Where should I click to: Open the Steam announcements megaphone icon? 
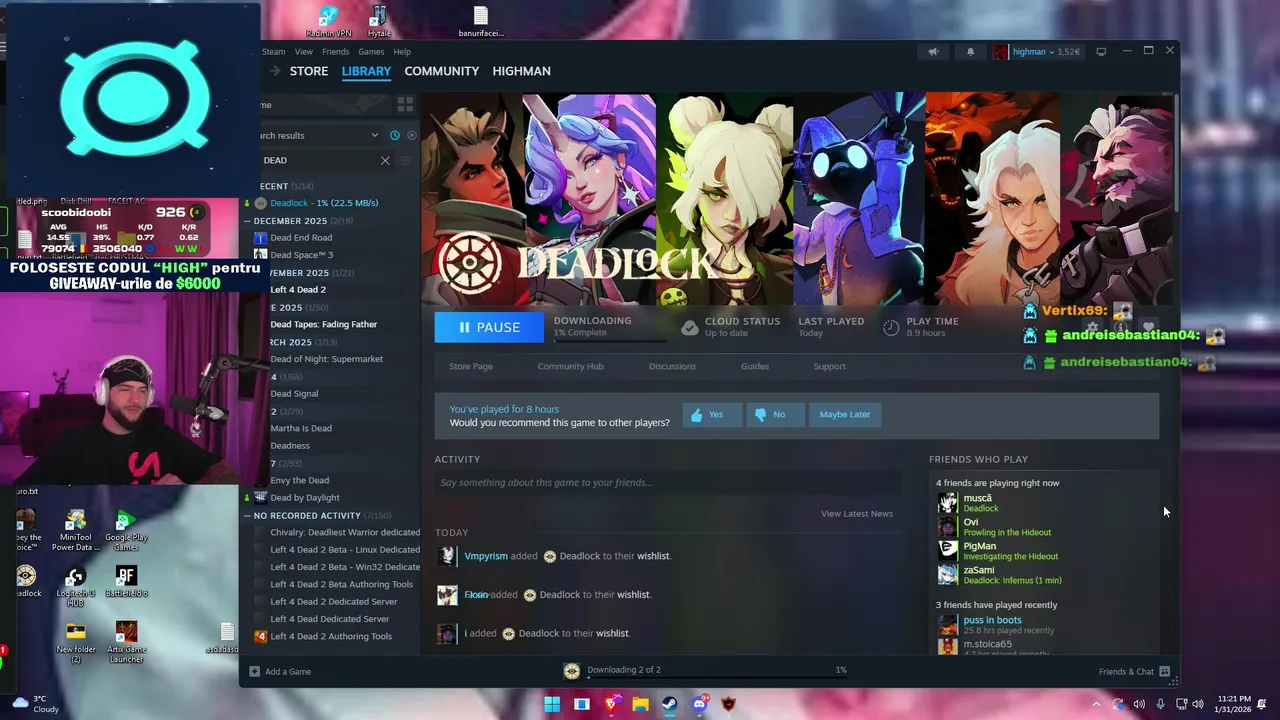point(933,52)
